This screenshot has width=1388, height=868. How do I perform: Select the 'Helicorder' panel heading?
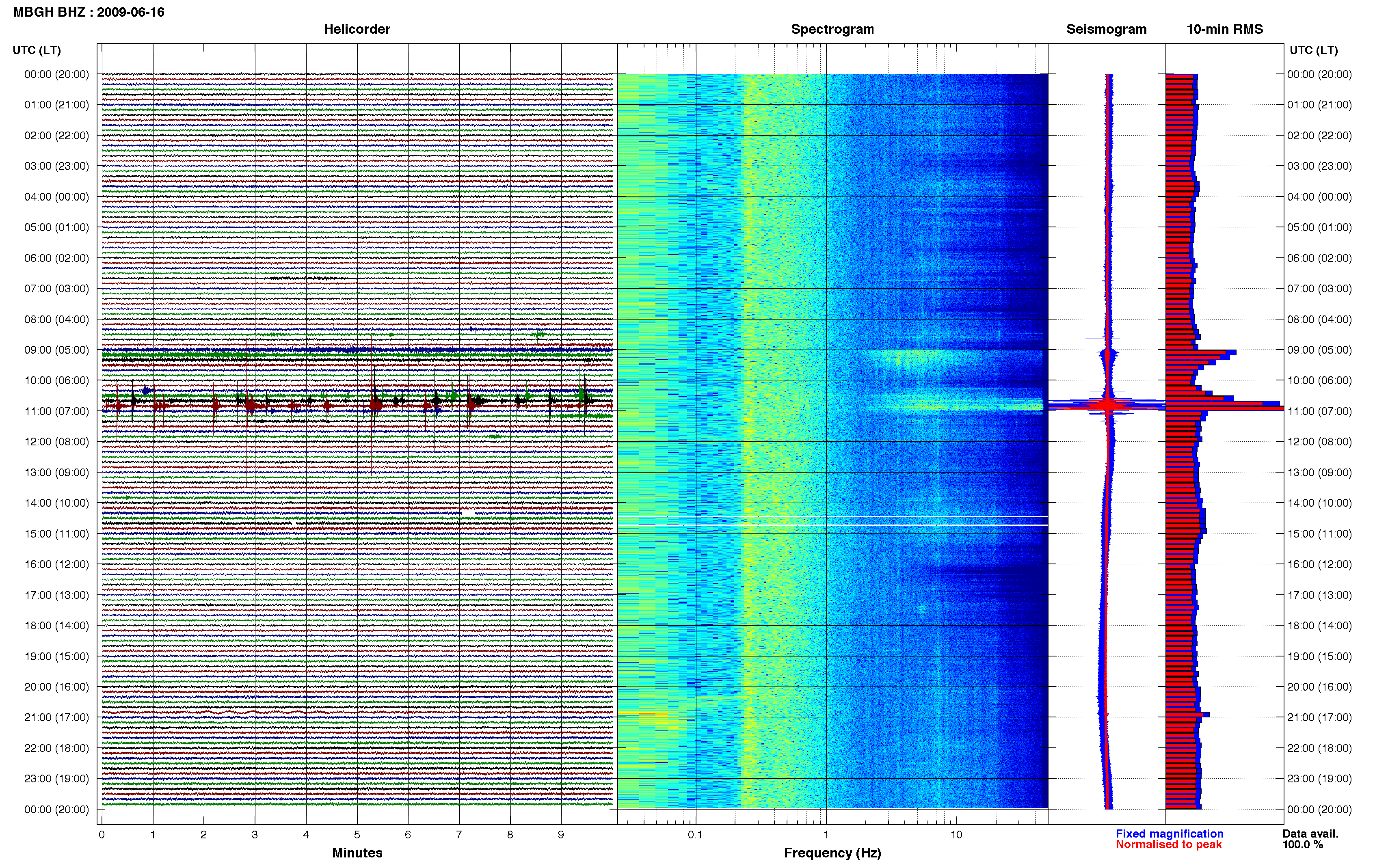pos(357,29)
